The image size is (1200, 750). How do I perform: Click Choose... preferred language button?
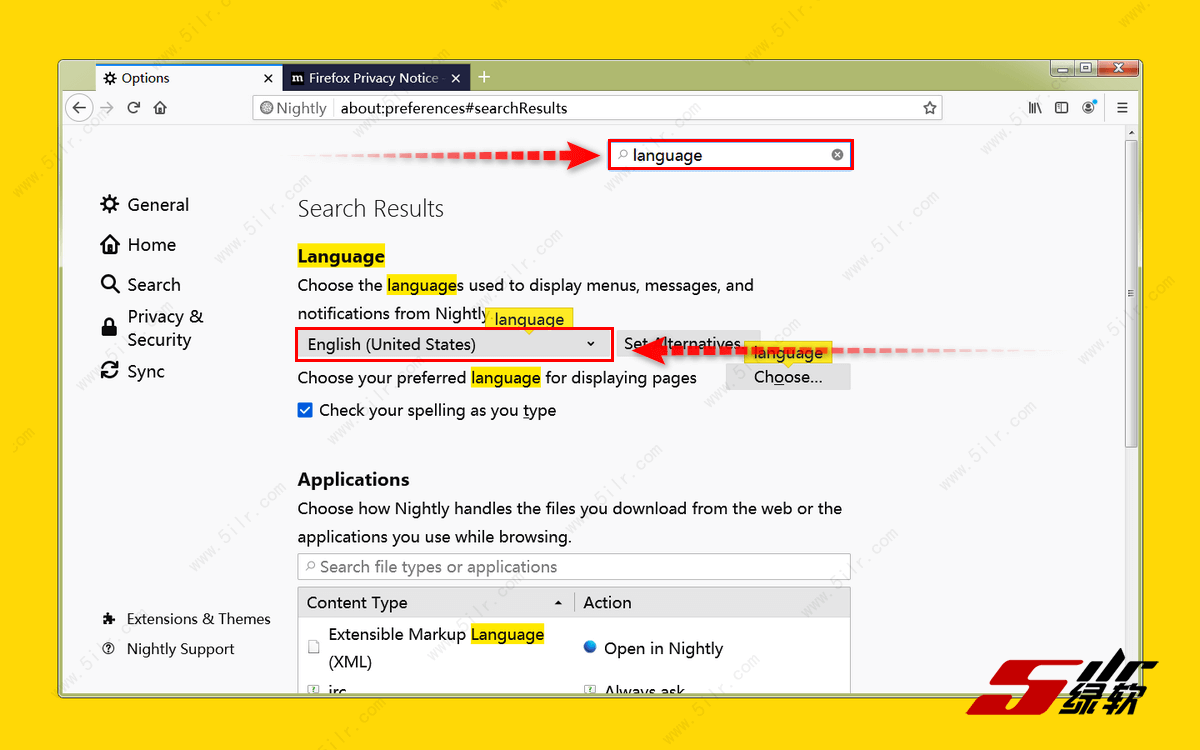pyautogui.click(x=788, y=377)
